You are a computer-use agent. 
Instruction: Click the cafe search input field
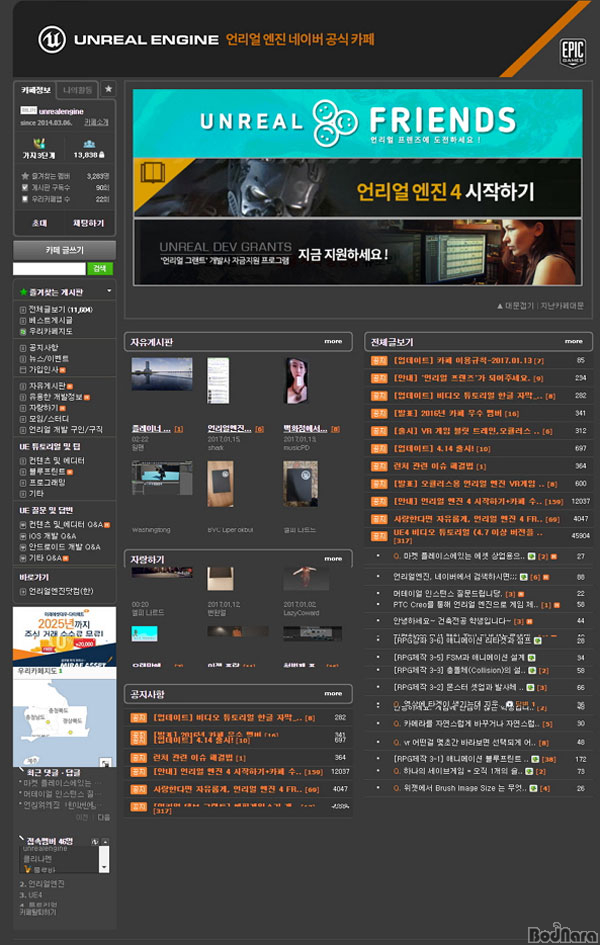click(x=49, y=268)
